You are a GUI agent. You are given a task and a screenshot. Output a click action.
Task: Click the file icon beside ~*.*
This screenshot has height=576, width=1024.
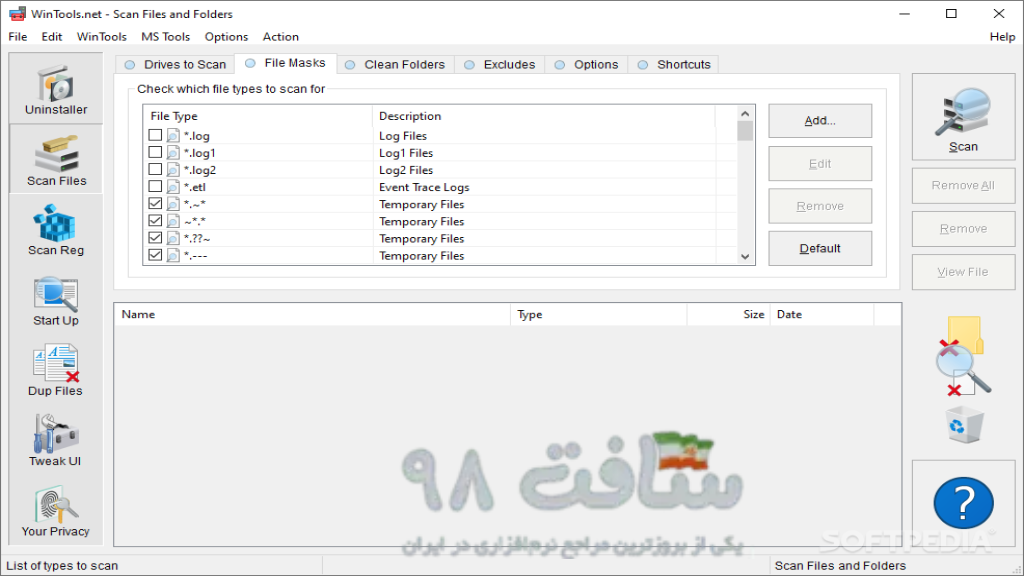pos(173,221)
